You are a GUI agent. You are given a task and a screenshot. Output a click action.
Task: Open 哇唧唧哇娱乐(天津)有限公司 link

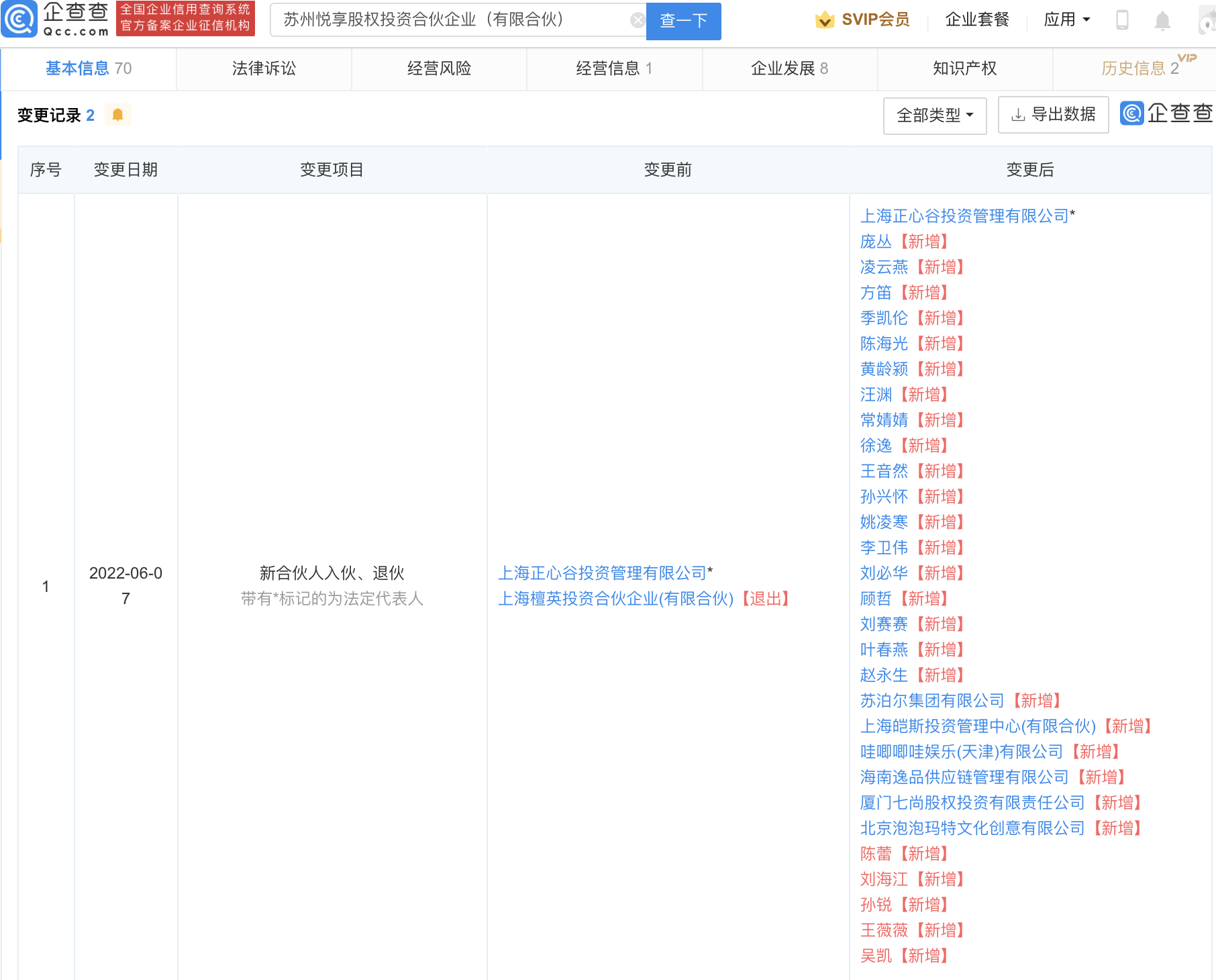pyautogui.click(x=962, y=752)
